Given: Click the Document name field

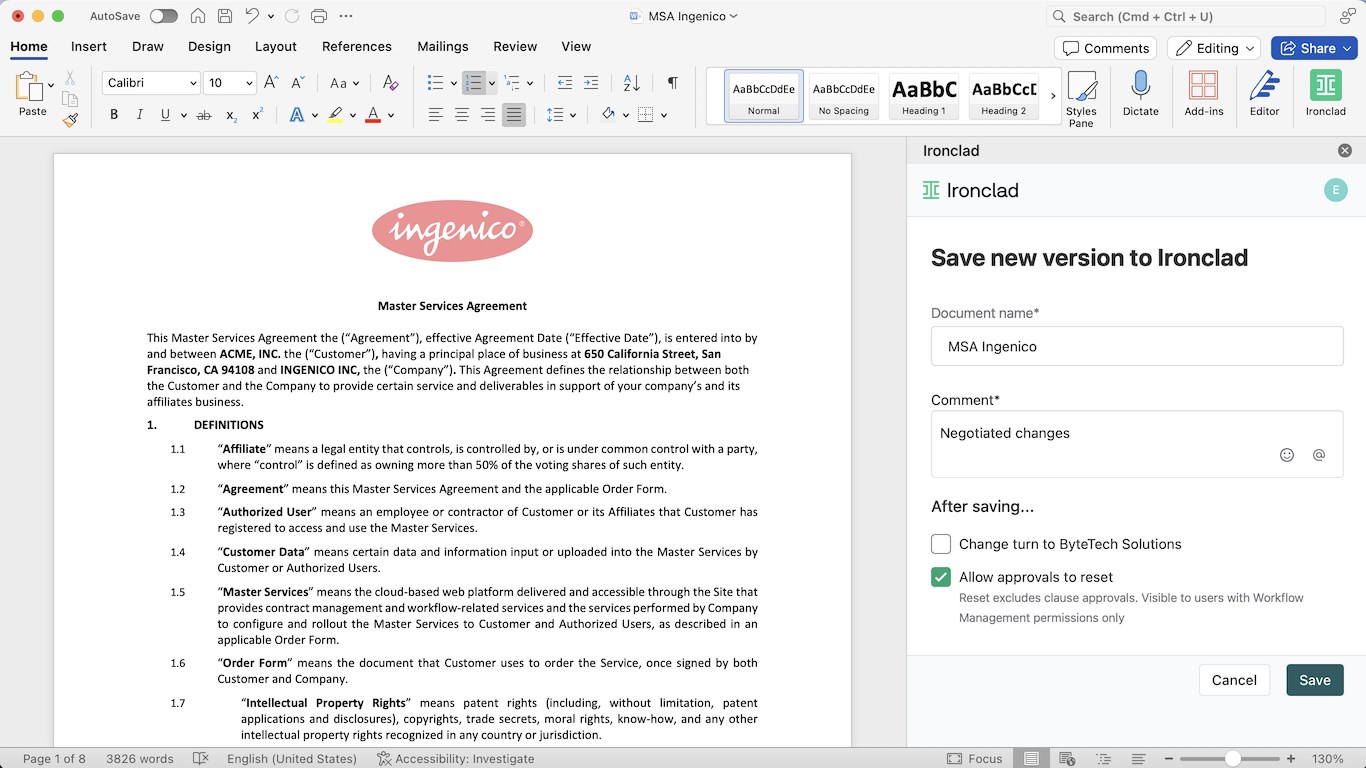Looking at the screenshot, I should [1137, 347].
